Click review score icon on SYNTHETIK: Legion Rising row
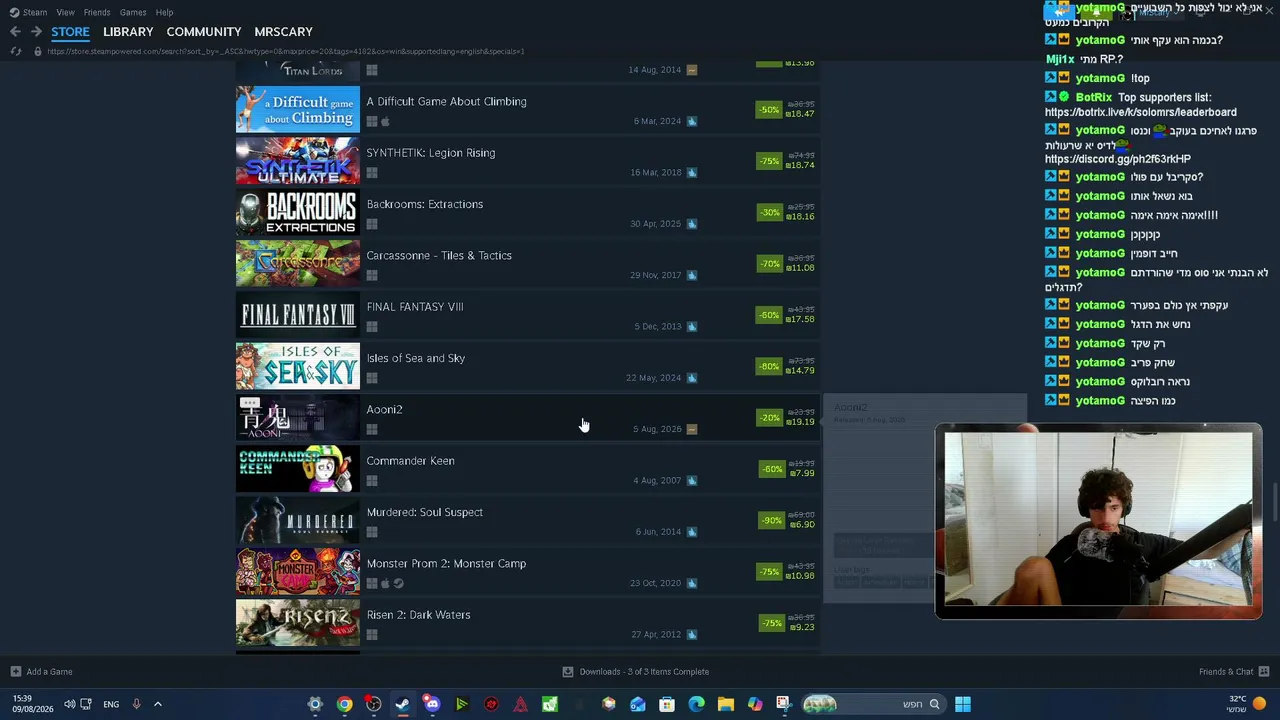This screenshot has height=720, width=1280. point(691,173)
